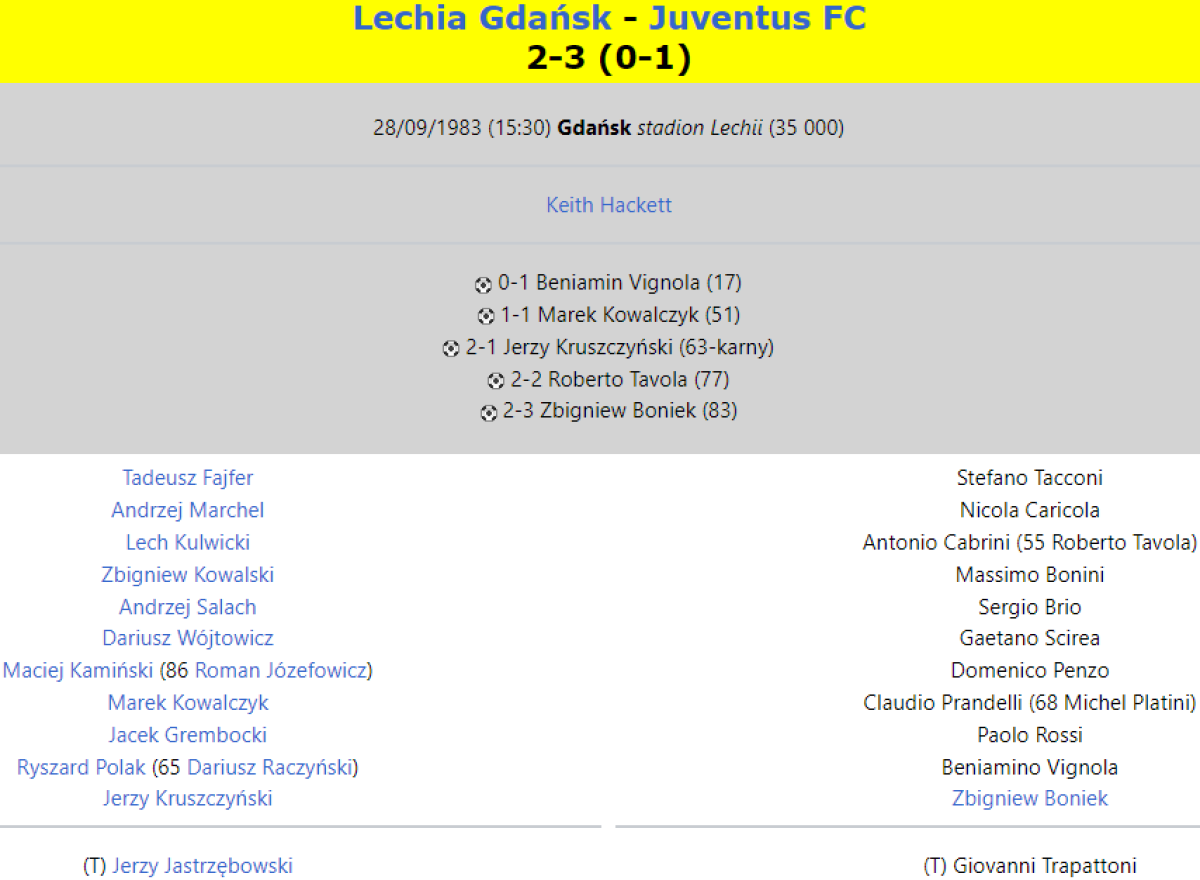Click the ball icon next to the 2-3 Zbigniew Boniek goal
The height and width of the screenshot is (880, 1200).
tap(488, 413)
